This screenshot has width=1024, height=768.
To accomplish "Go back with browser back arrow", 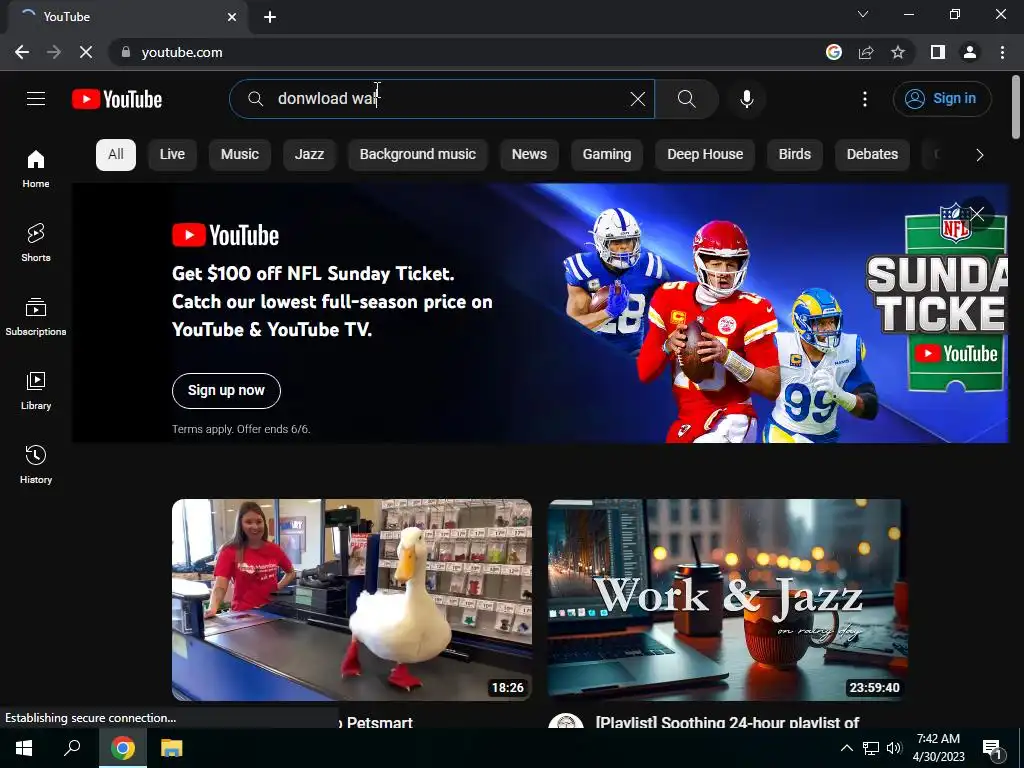I will click(x=22, y=52).
